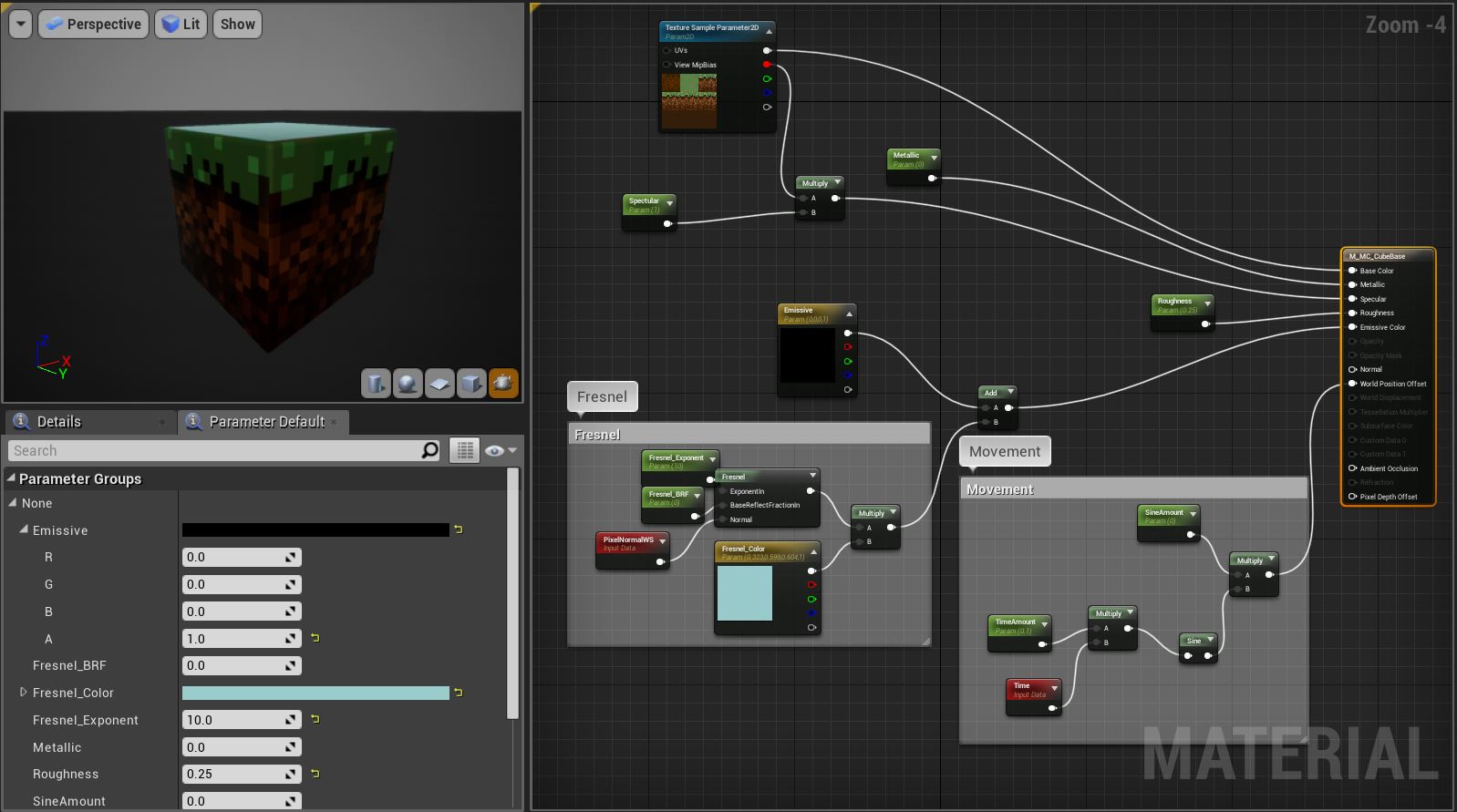Select the M_MC_CubeBase material node header
The height and width of the screenshot is (812, 1457).
[1388, 256]
